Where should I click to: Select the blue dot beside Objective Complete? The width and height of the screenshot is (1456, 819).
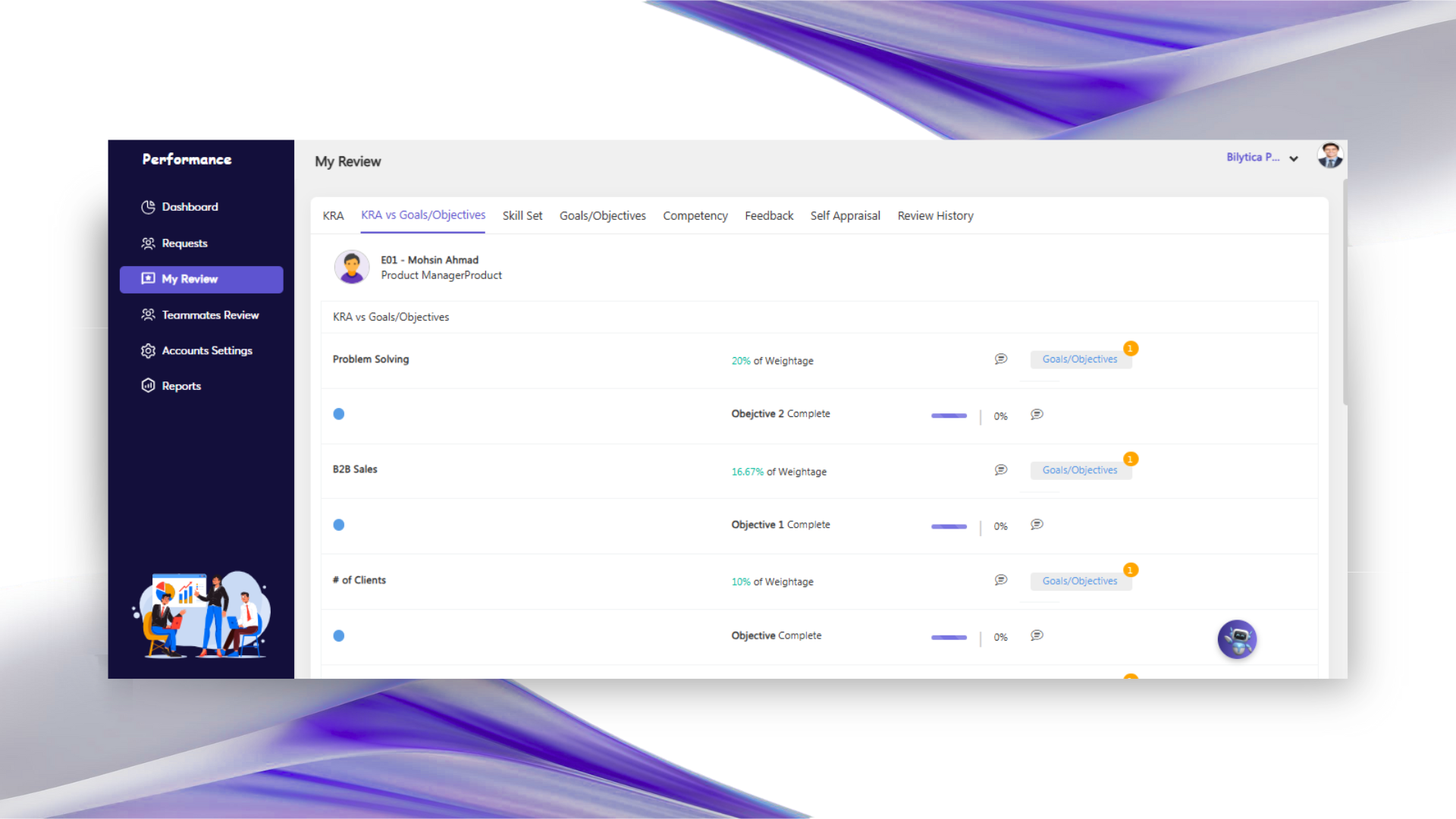tap(339, 636)
